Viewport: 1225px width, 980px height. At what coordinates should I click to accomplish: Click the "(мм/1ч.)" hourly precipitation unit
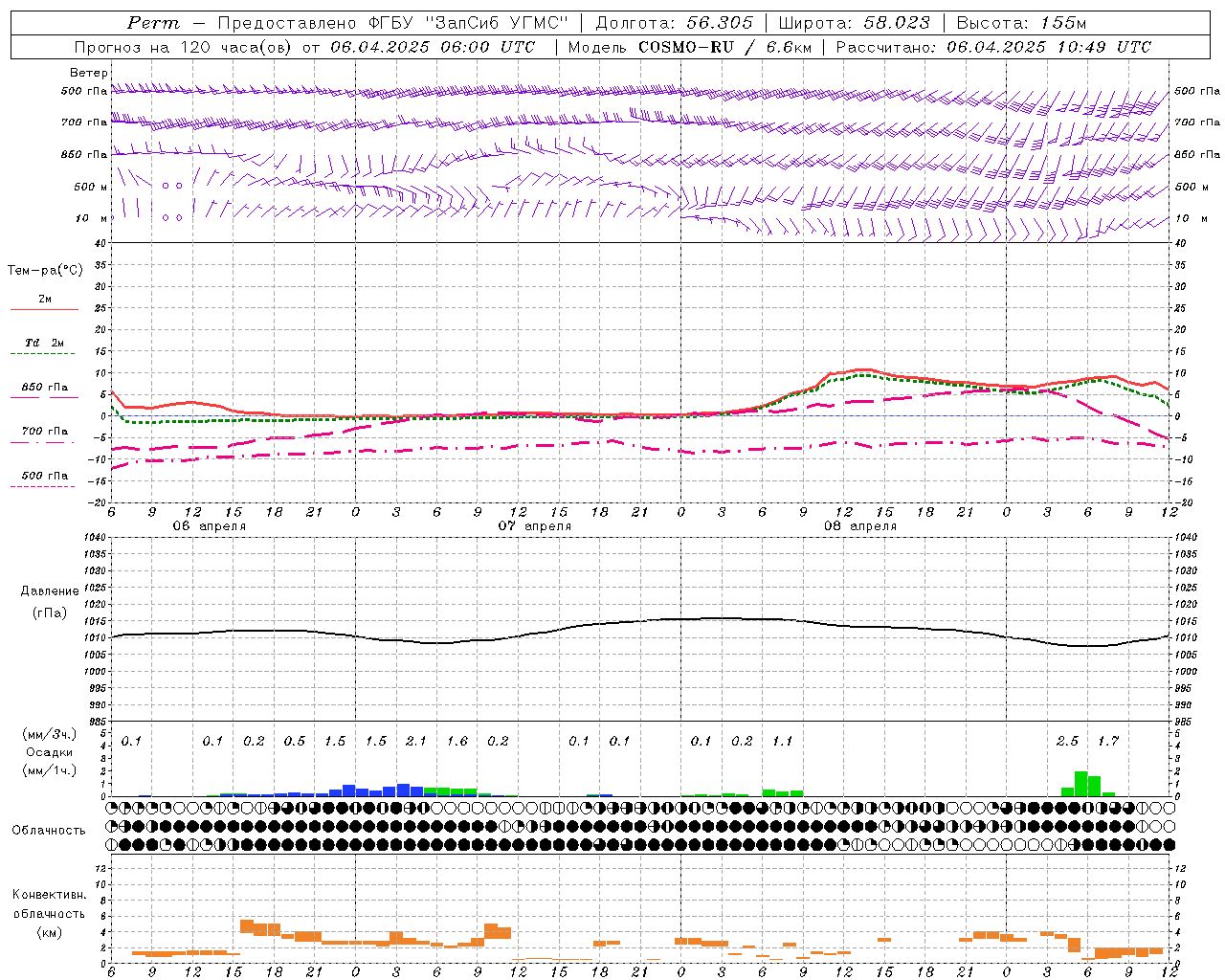pyautogui.click(x=49, y=771)
